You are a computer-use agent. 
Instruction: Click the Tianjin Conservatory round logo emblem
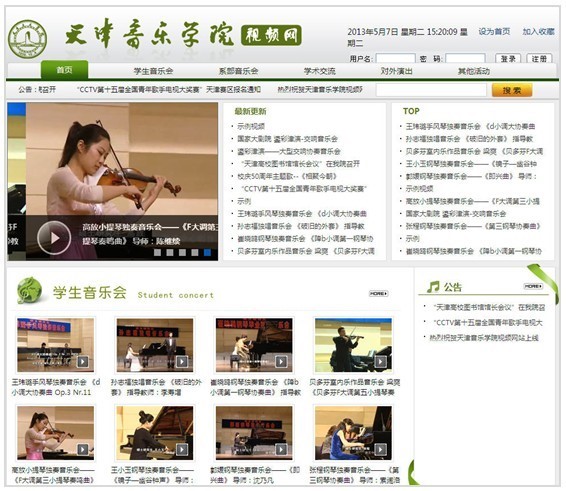click(27, 39)
